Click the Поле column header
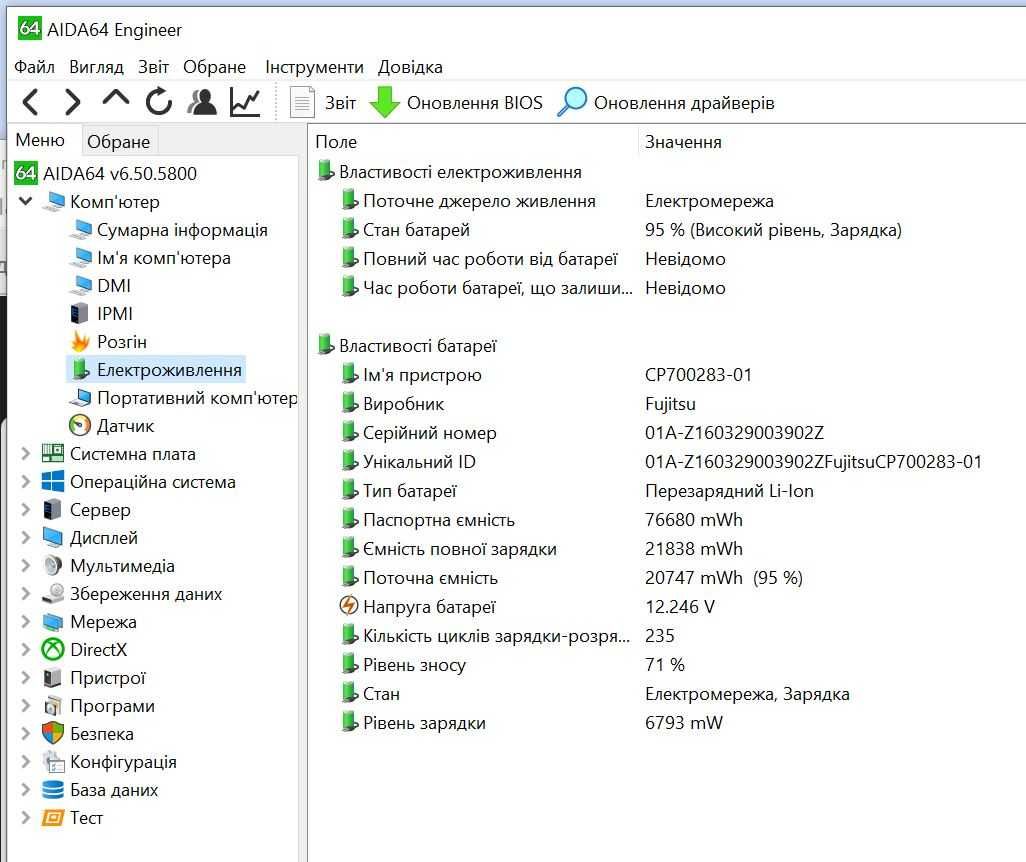The width and height of the screenshot is (1026, 862). click(336, 141)
